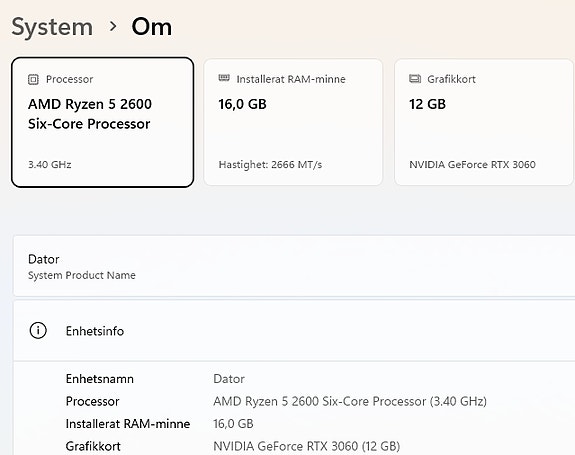Click the Om breadcrumb heading
This screenshot has width=575, height=455.
pyautogui.click(x=151, y=27)
